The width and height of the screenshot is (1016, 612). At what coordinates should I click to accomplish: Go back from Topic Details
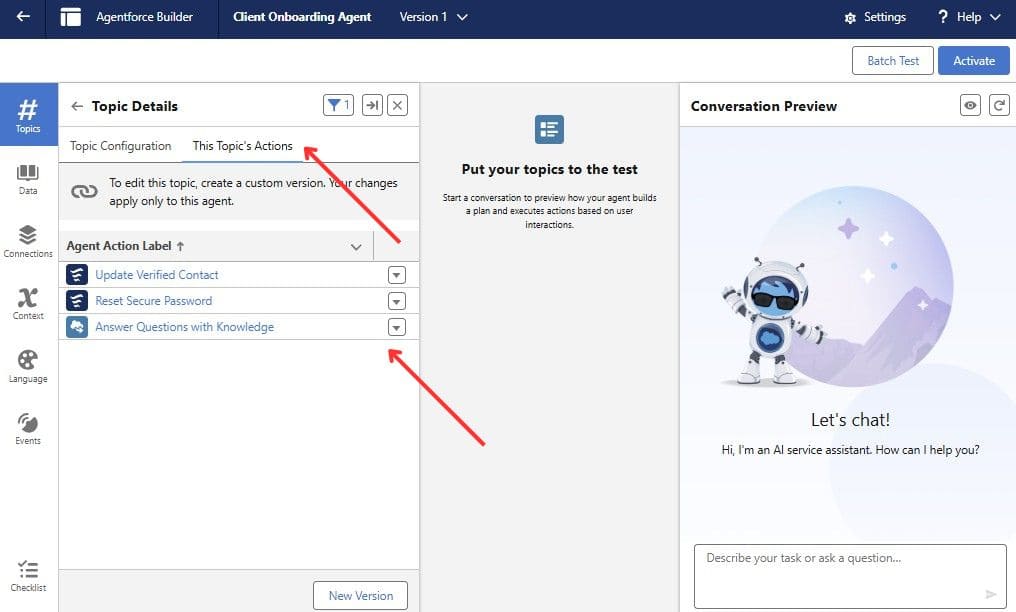tap(77, 106)
